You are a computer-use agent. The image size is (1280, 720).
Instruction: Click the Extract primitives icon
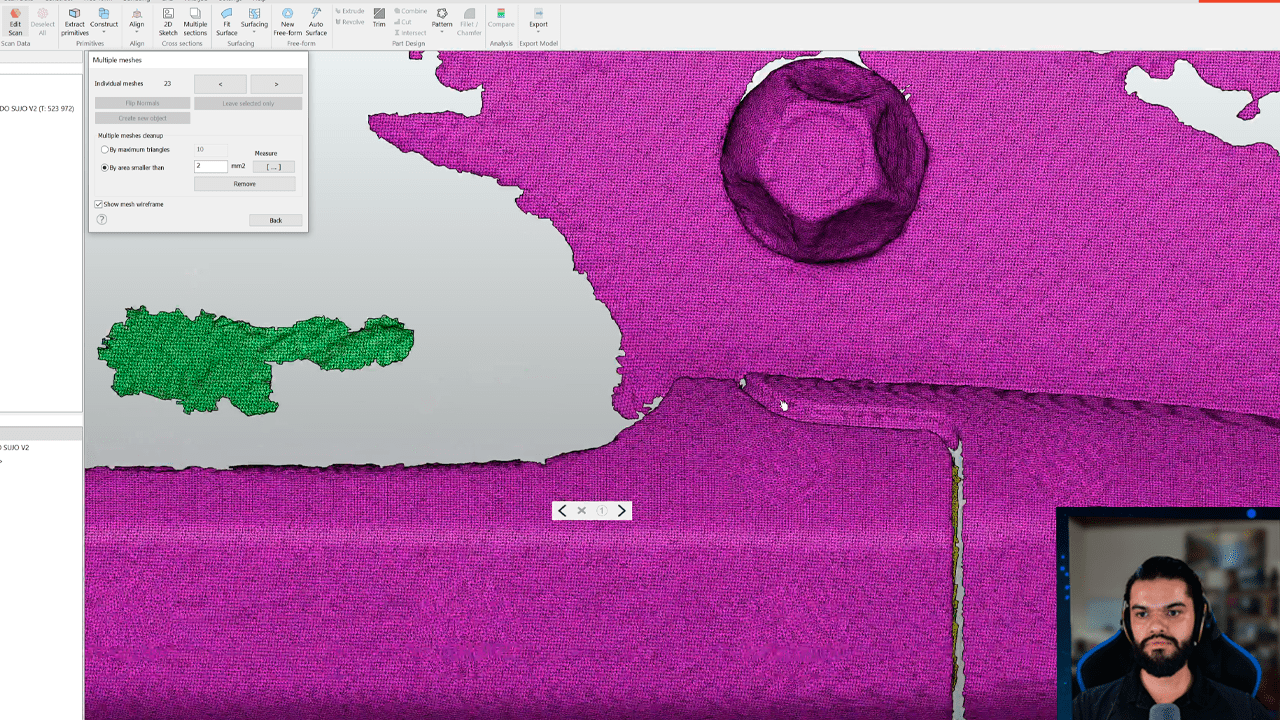74,20
